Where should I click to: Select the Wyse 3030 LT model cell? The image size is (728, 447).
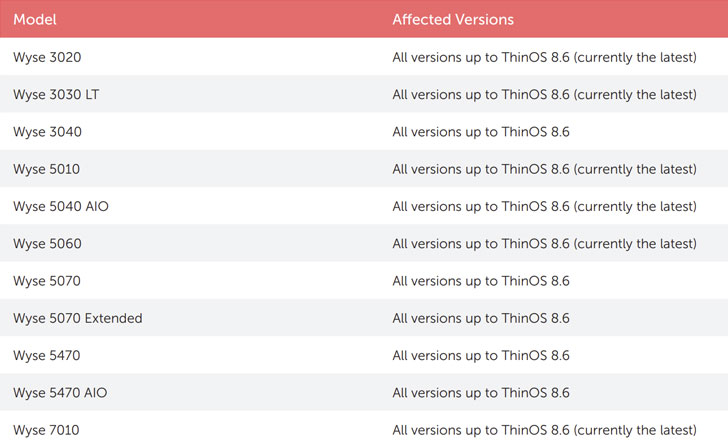(x=56, y=94)
